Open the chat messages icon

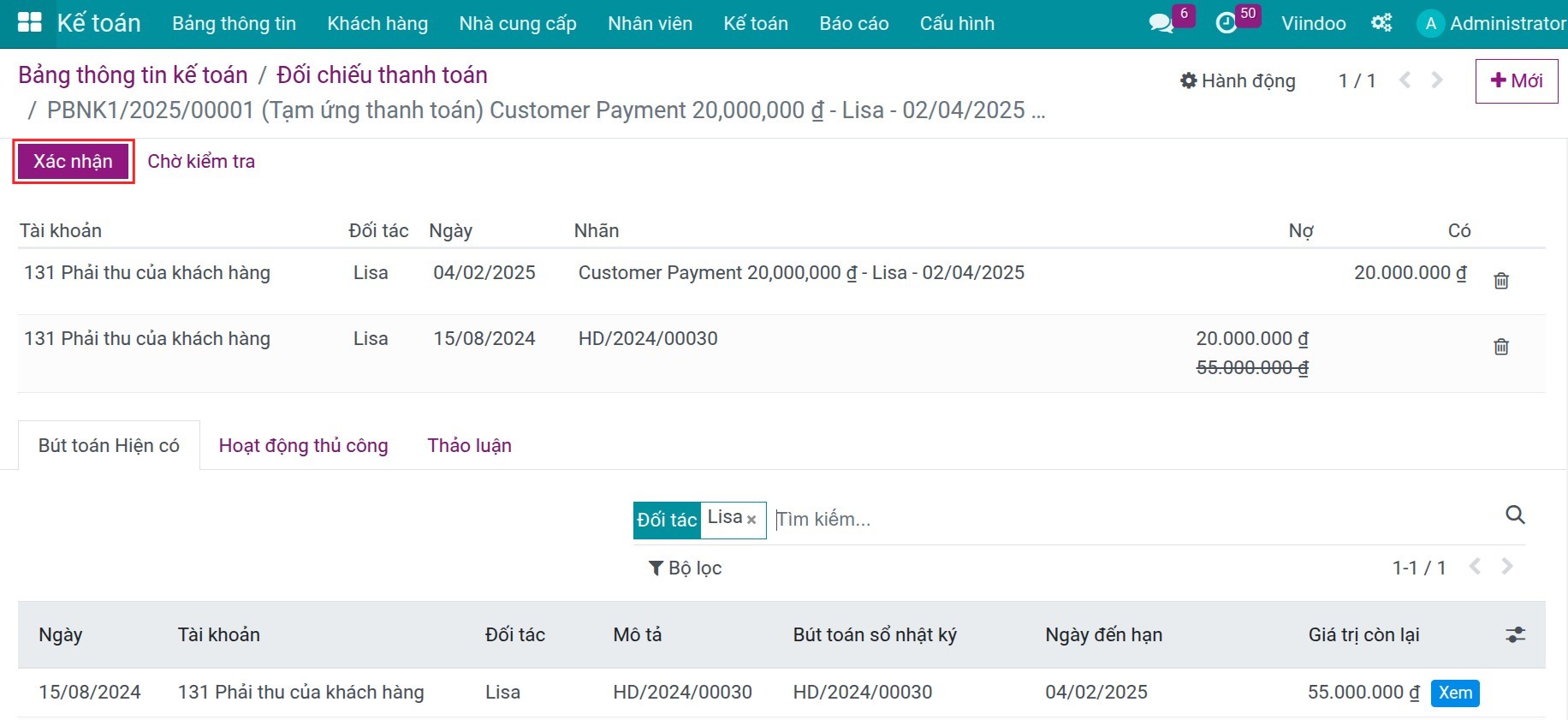1161,23
